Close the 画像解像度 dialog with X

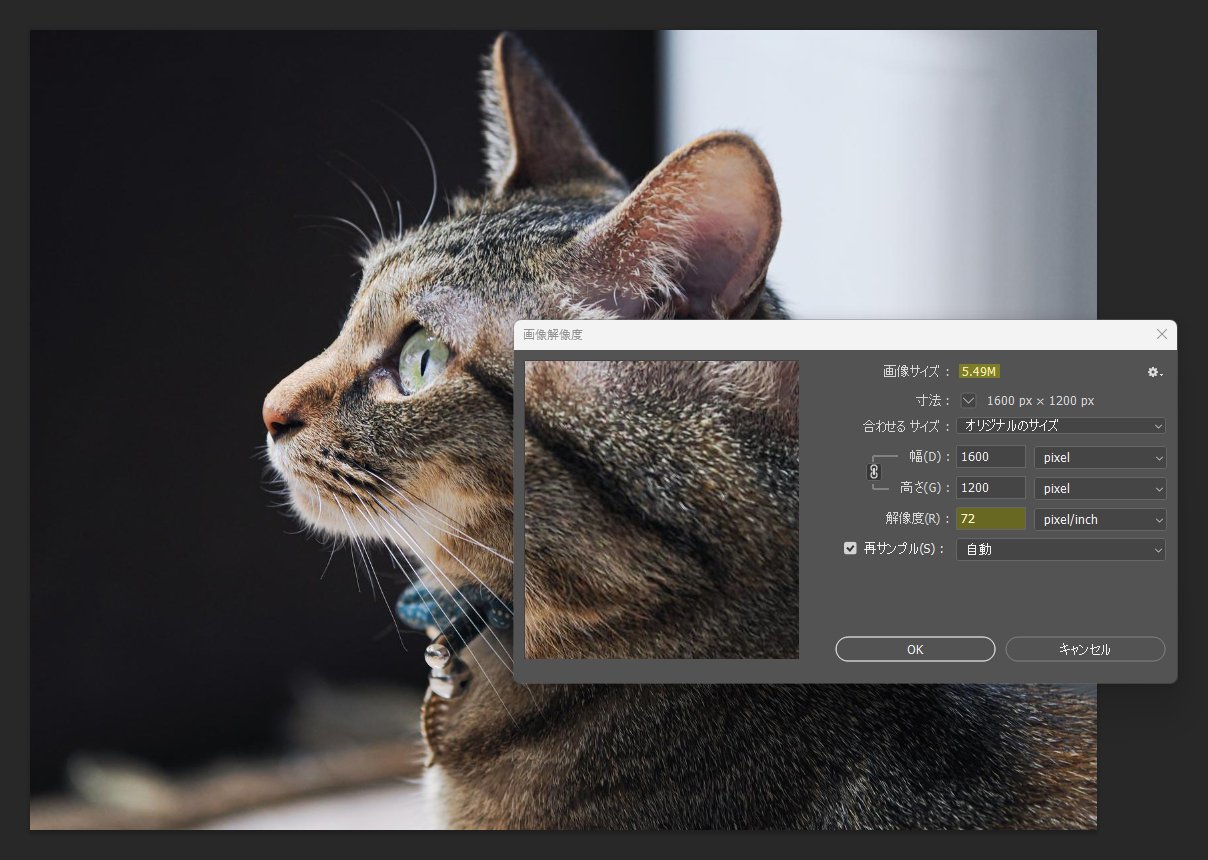click(1161, 334)
